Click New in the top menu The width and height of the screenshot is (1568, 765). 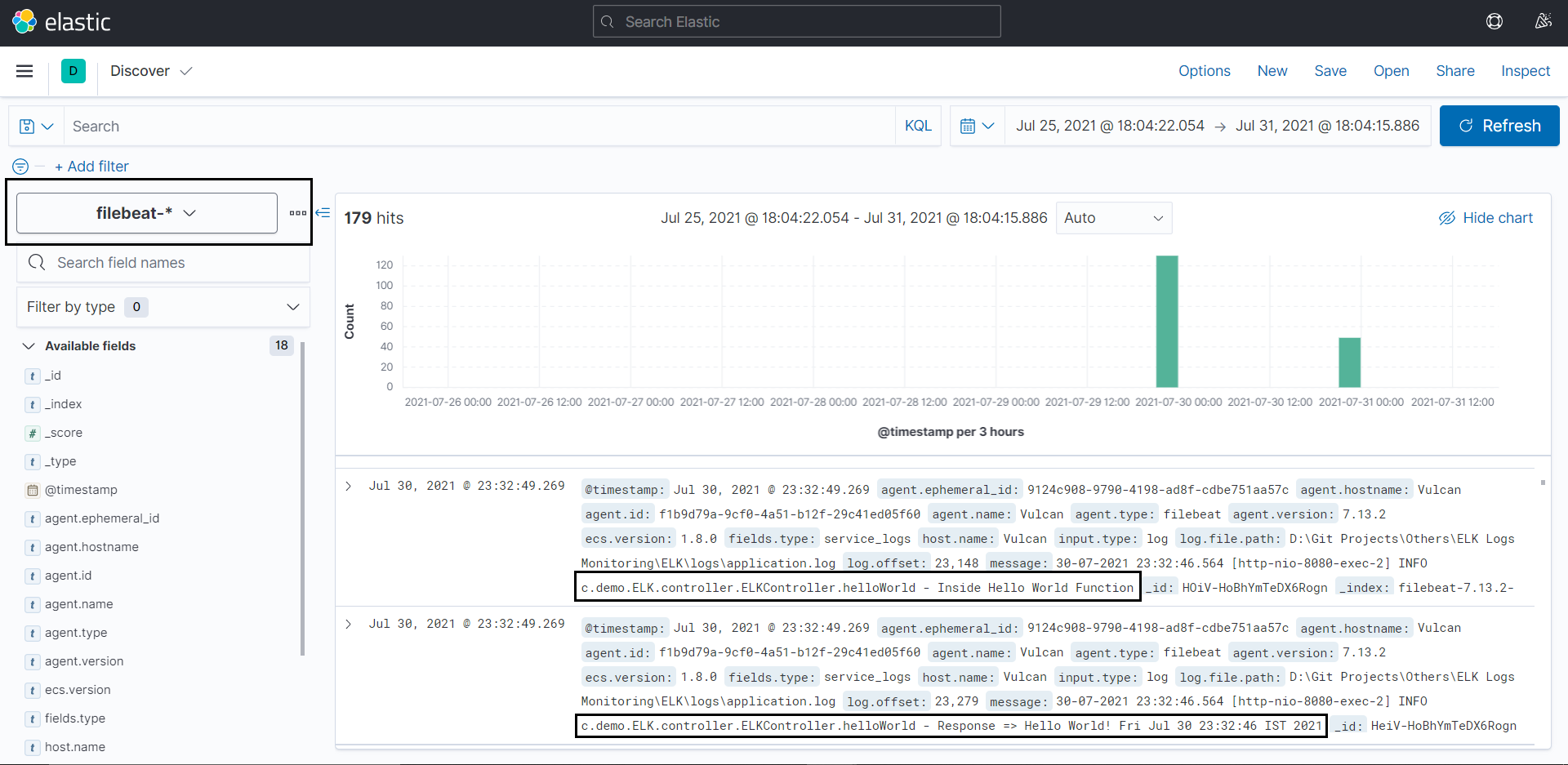(1272, 71)
